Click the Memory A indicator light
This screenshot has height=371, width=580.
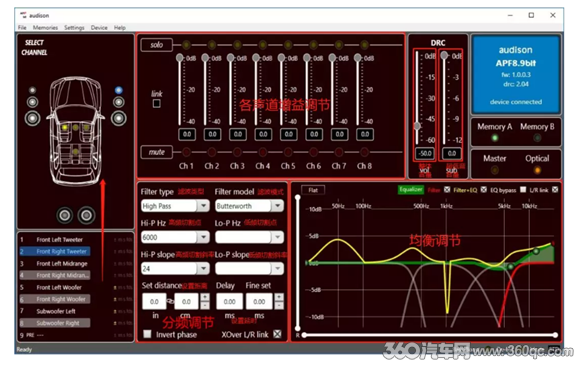pos(495,138)
